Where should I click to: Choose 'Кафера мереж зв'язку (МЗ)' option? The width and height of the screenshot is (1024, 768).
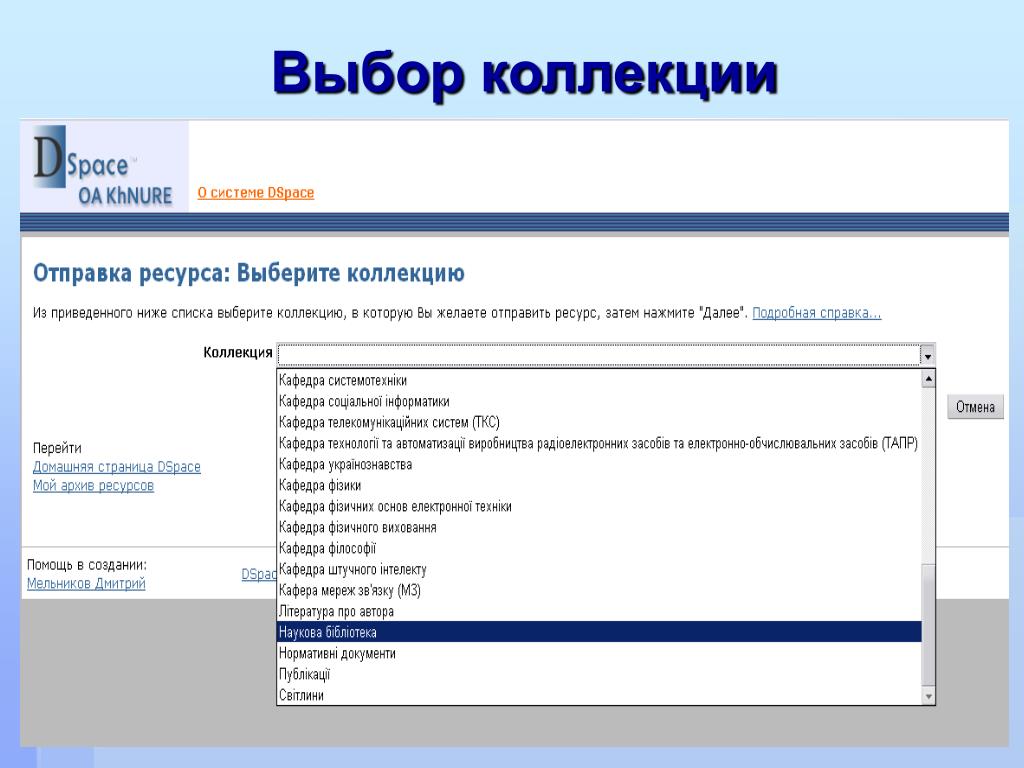coord(599,590)
